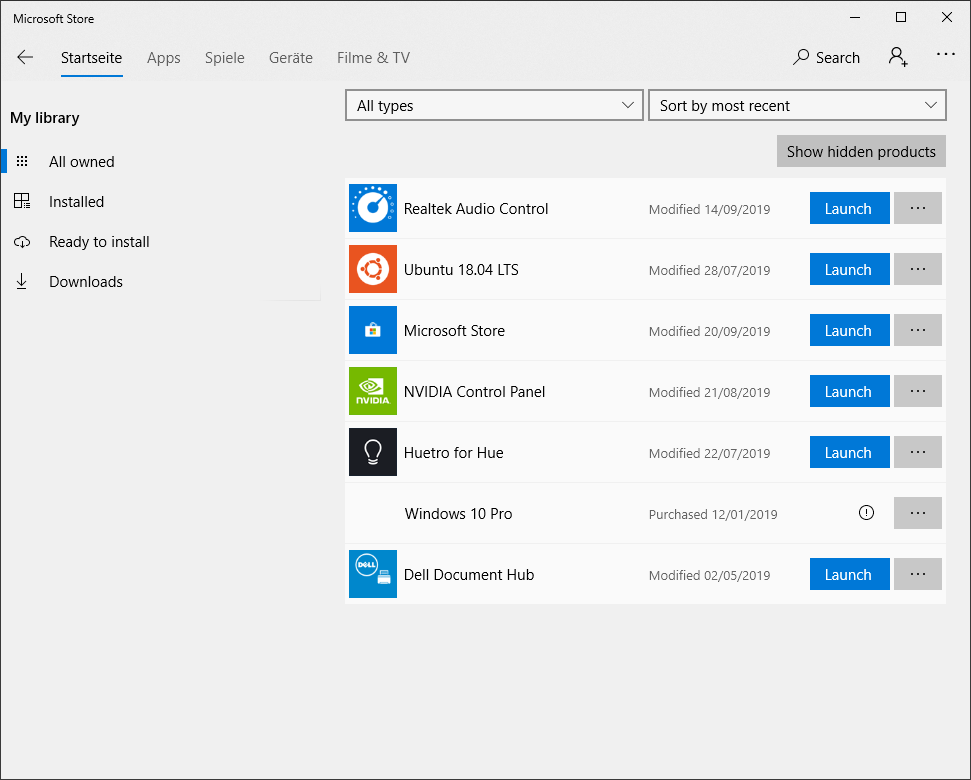The width and height of the screenshot is (971, 780).
Task: Switch to the Filme & TV tab
Action: pyautogui.click(x=373, y=58)
